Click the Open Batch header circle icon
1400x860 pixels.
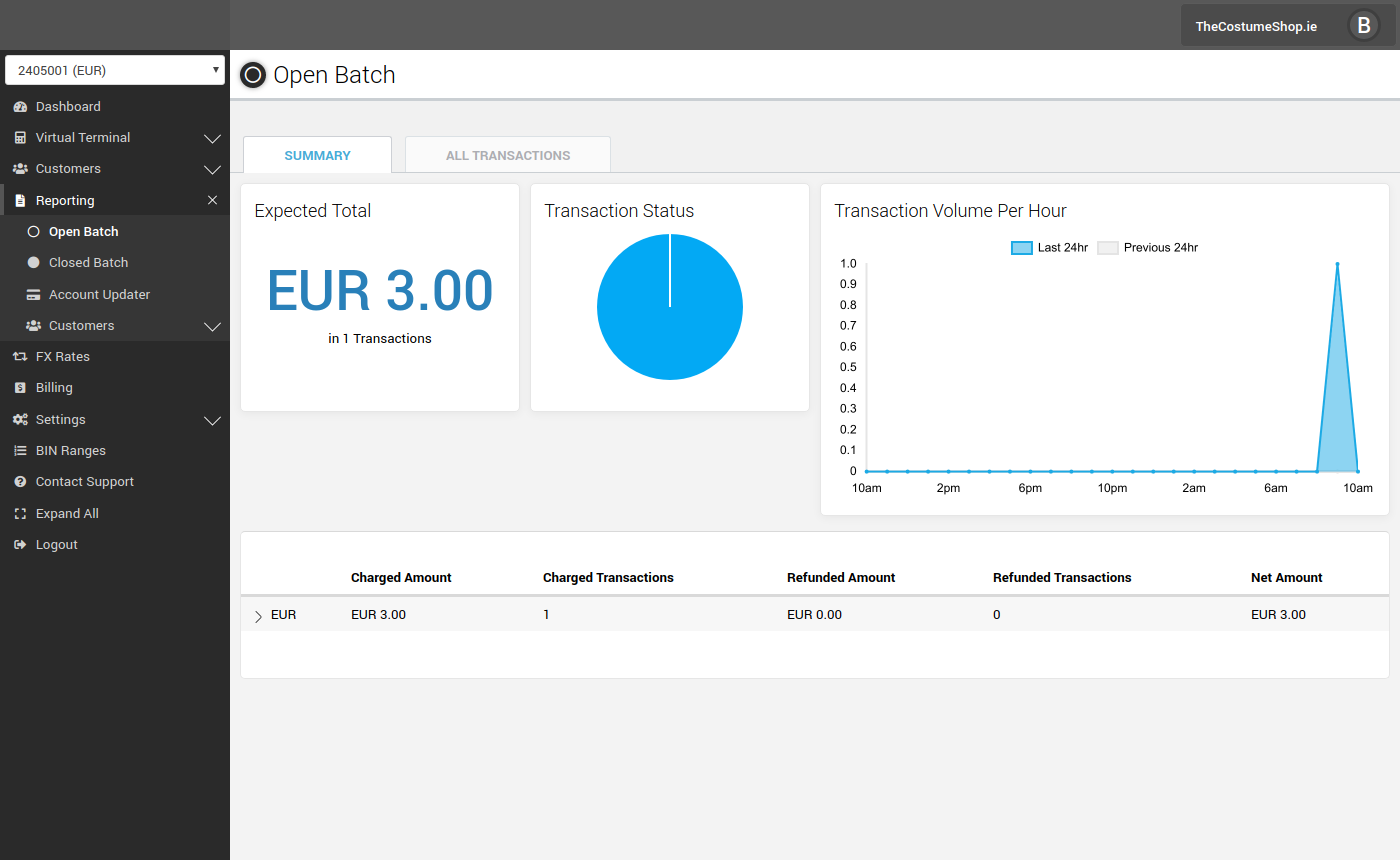pos(253,75)
